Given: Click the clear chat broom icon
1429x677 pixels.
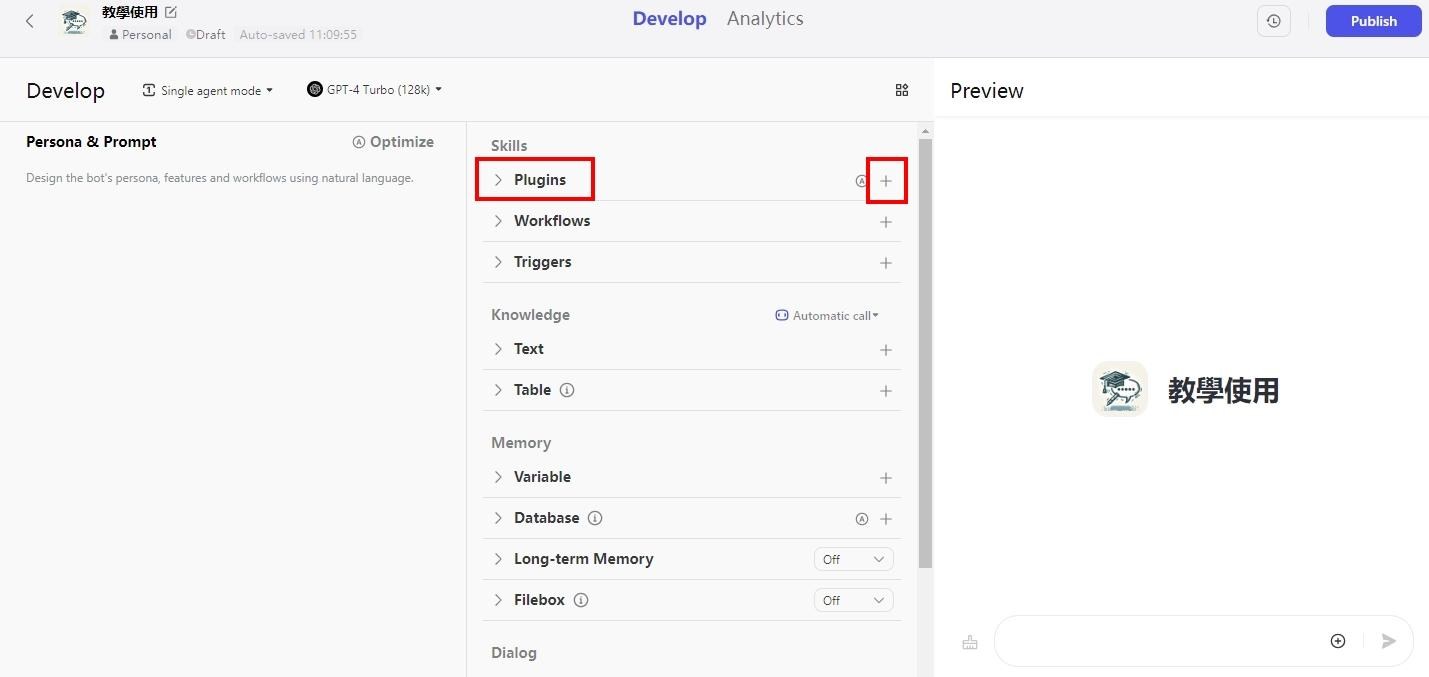Looking at the screenshot, I should pos(969,642).
